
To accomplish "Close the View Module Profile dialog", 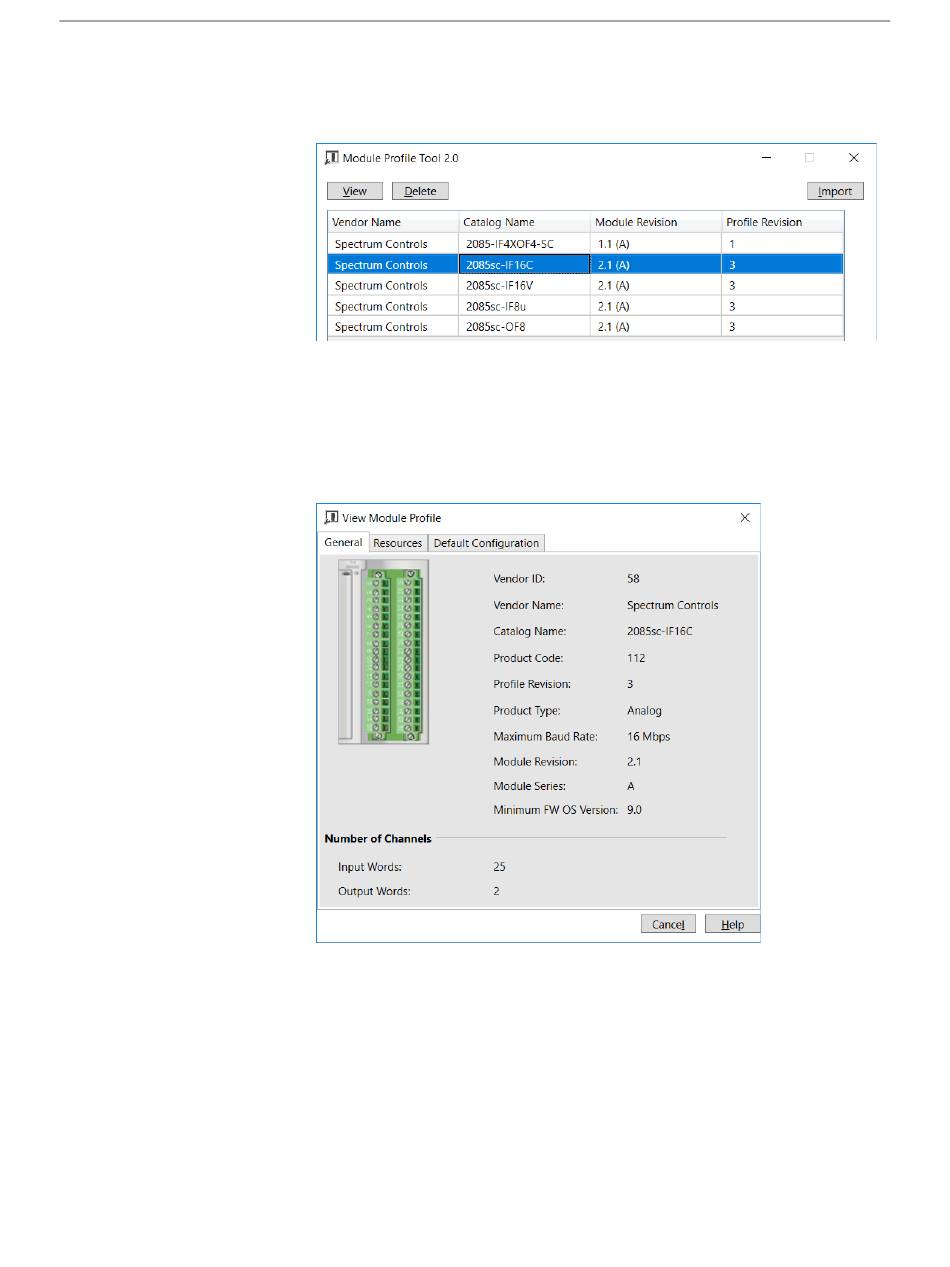I will (745, 518).
